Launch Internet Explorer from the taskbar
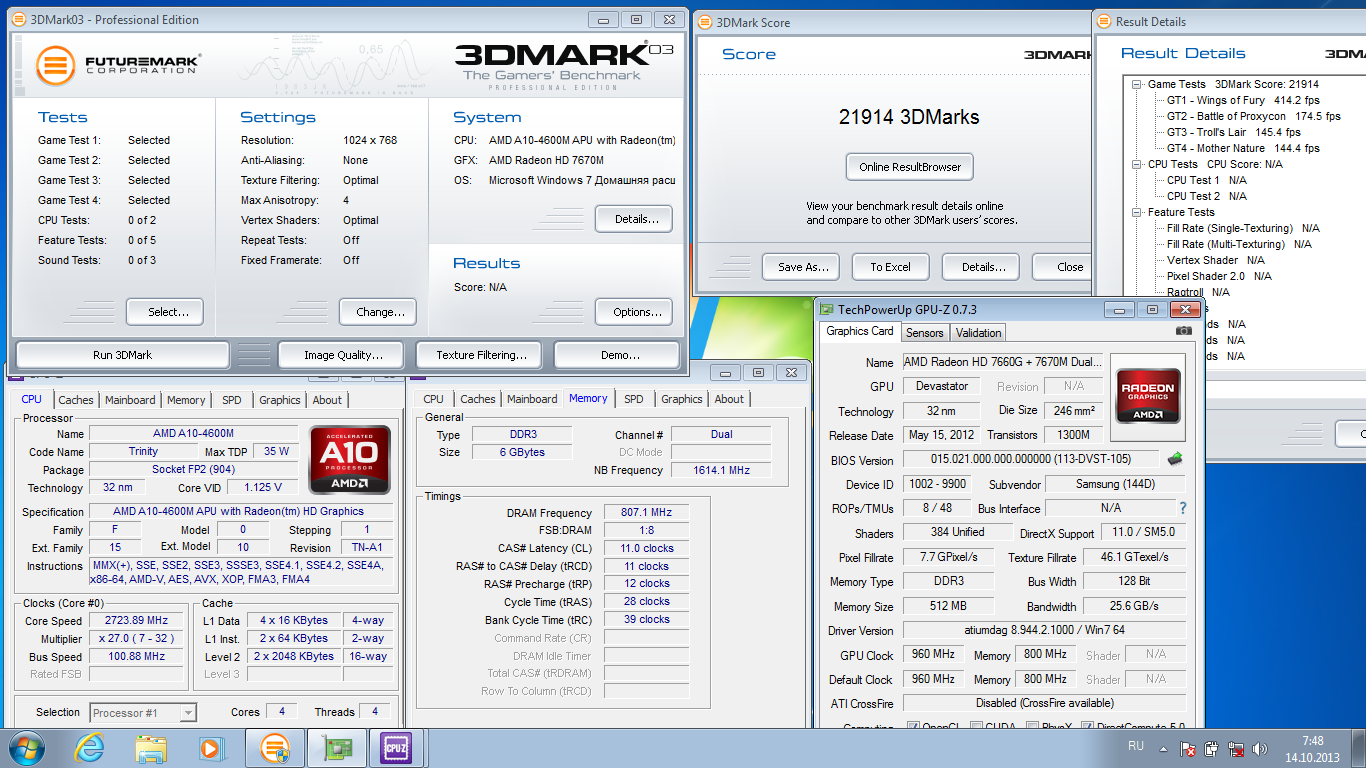 [x=90, y=747]
